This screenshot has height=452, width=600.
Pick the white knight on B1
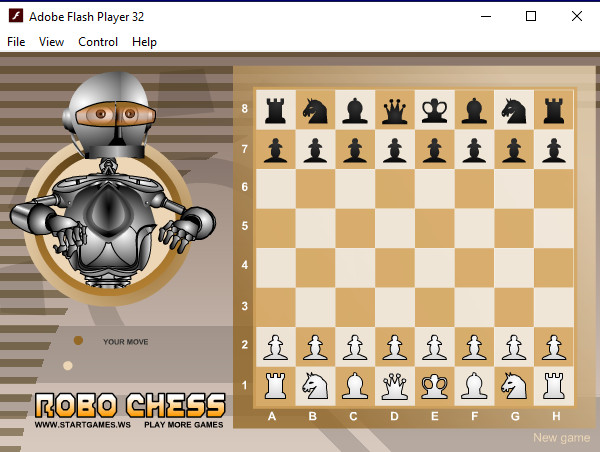315,386
